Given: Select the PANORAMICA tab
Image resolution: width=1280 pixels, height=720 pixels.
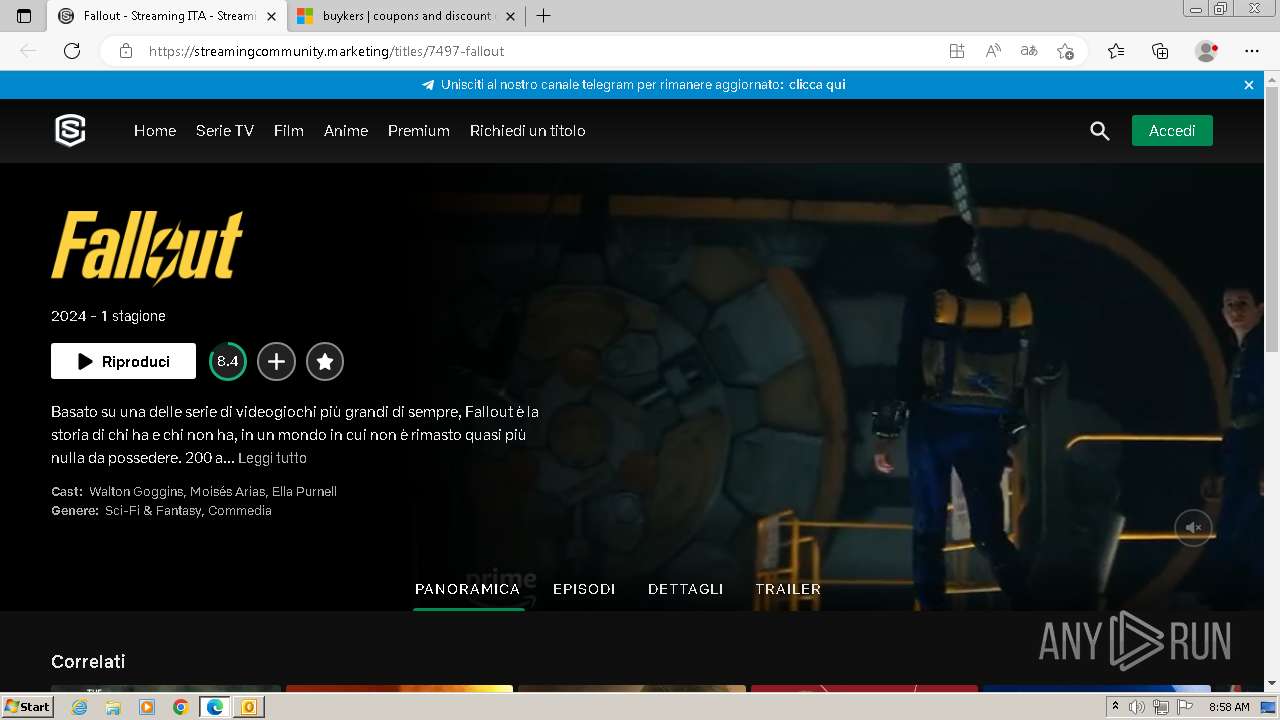Looking at the screenshot, I should click(x=468, y=589).
